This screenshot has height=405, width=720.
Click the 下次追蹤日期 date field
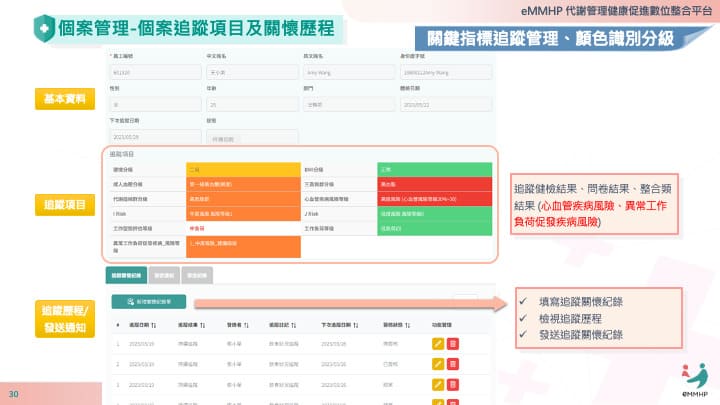tap(150, 139)
